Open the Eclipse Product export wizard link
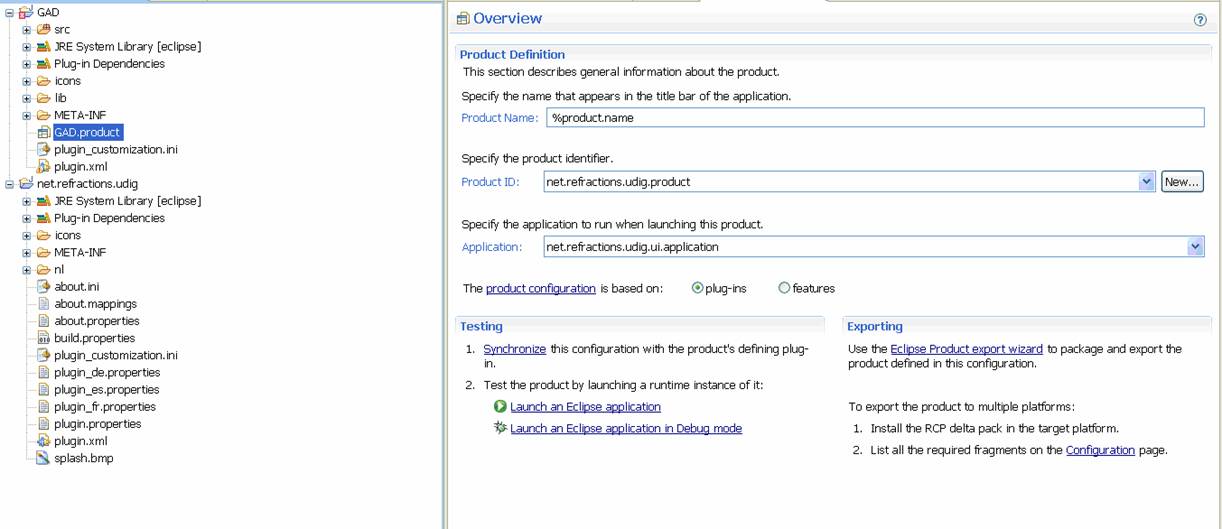This screenshot has height=529, width=1222. tap(966, 349)
